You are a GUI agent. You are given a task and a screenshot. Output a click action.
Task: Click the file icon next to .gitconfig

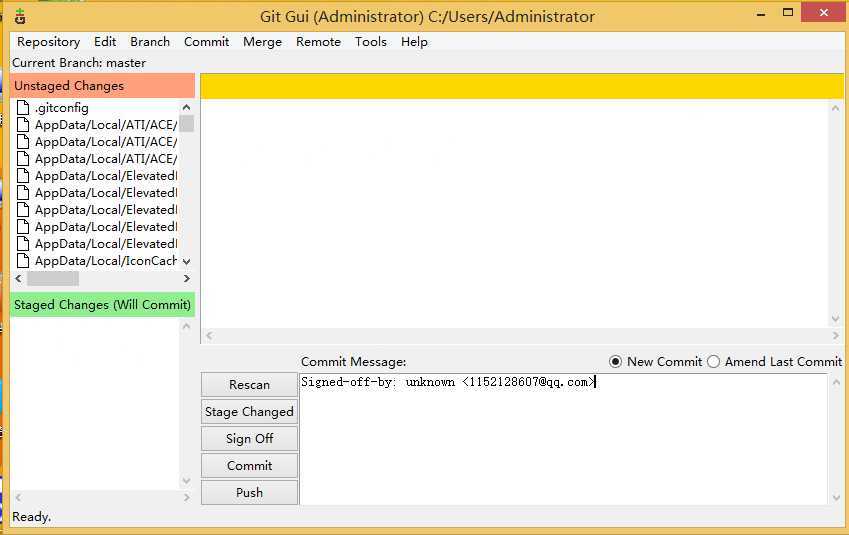tap(23, 108)
